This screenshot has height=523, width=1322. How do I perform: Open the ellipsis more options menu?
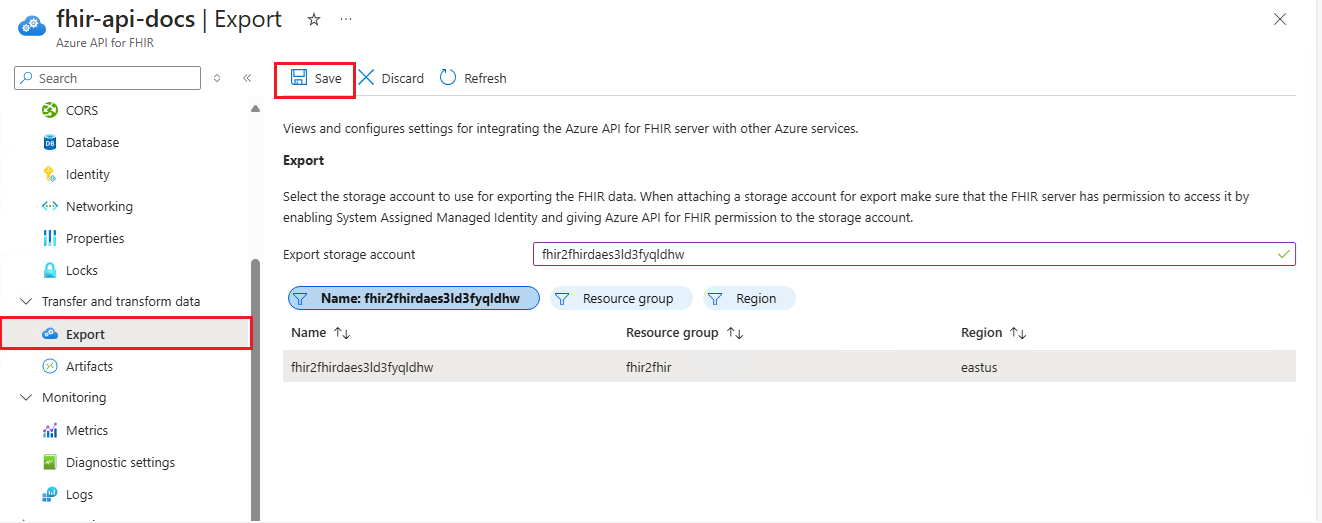click(345, 20)
